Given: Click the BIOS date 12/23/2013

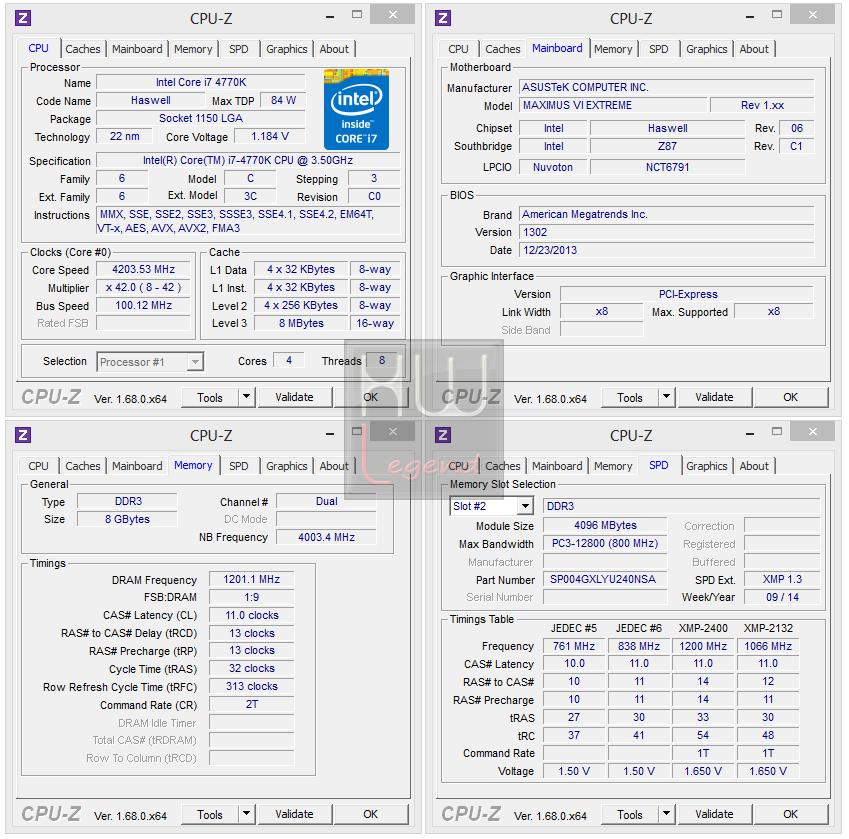Looking at the screenshot, I should [667, 250].
